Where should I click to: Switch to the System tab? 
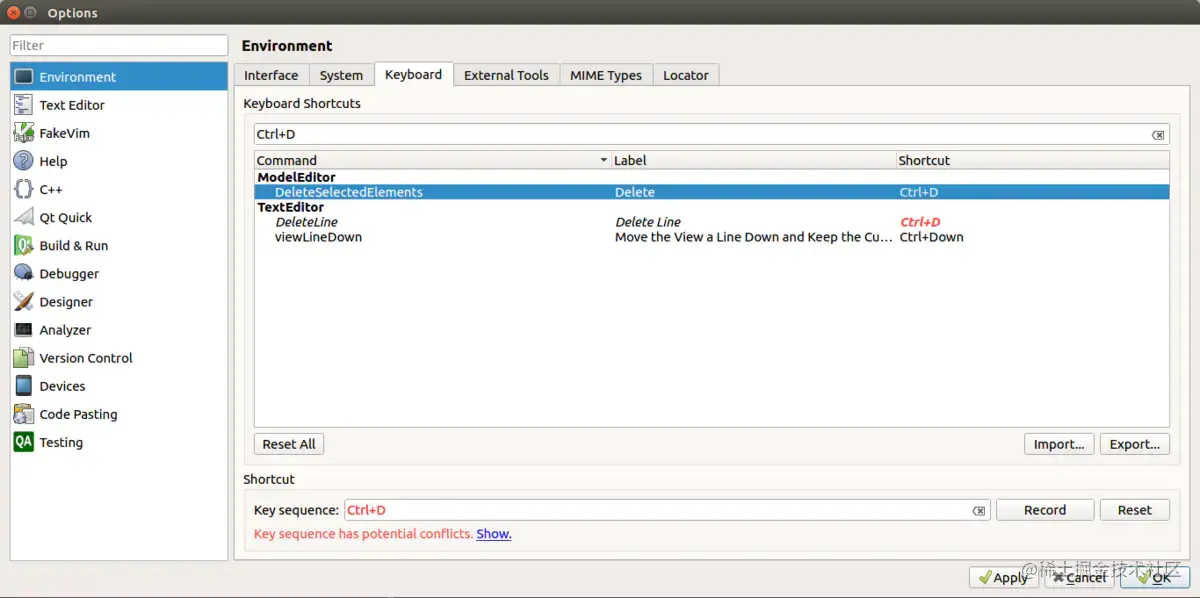coord(341,75)
